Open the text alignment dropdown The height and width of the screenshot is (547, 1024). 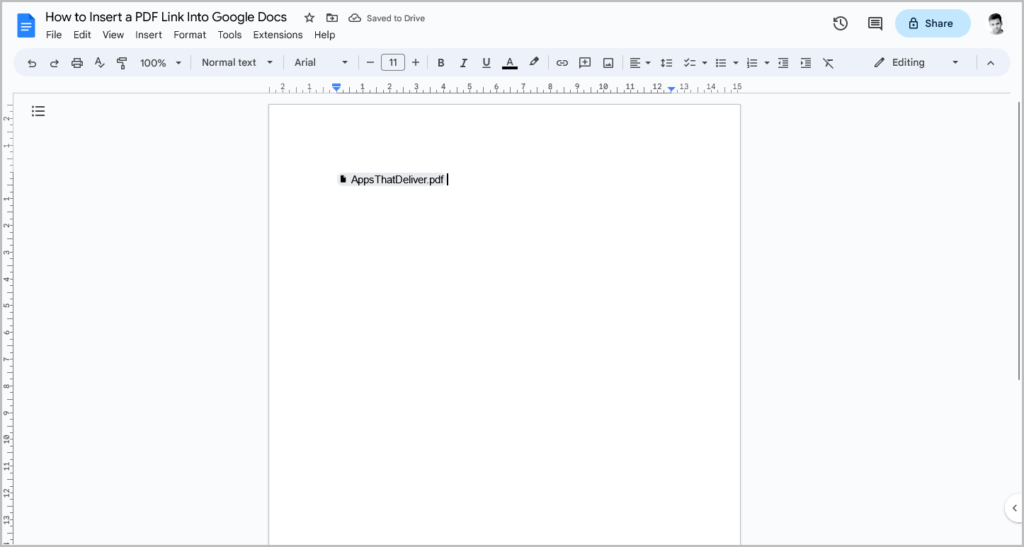[x=640, y=63]
